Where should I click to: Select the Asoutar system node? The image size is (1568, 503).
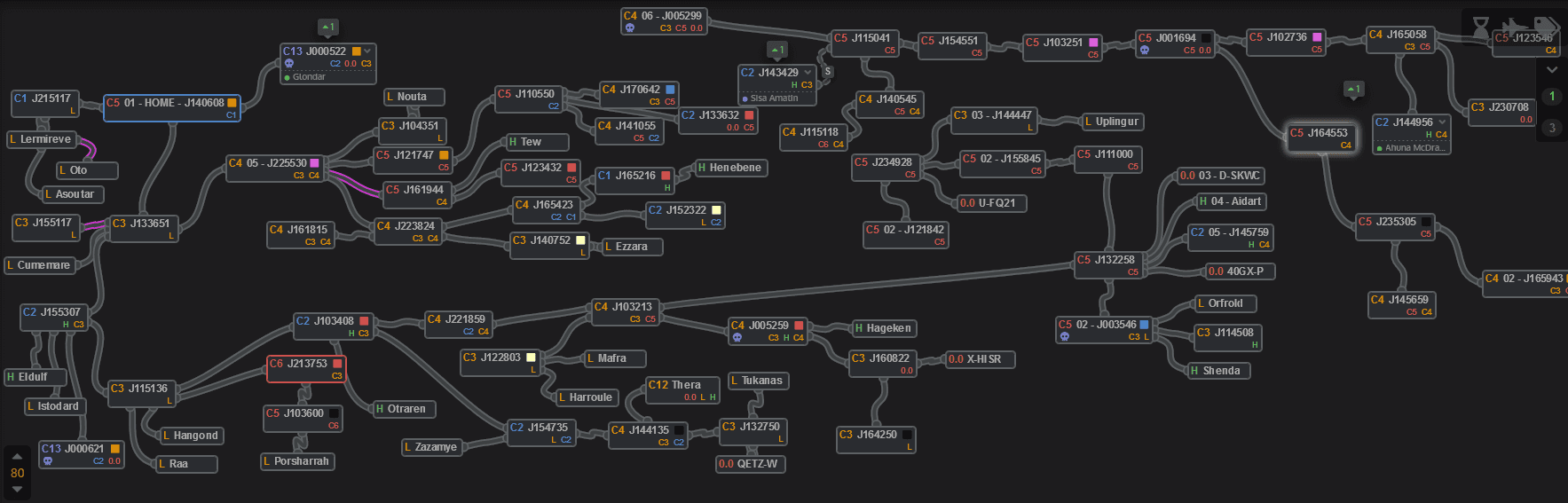[74, 194]
